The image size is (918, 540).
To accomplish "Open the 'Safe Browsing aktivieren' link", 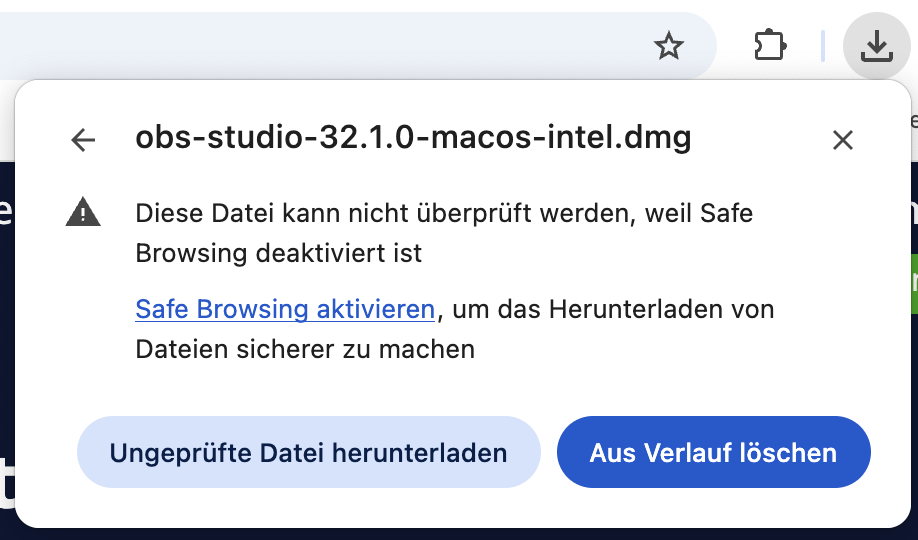I will 285,310.
